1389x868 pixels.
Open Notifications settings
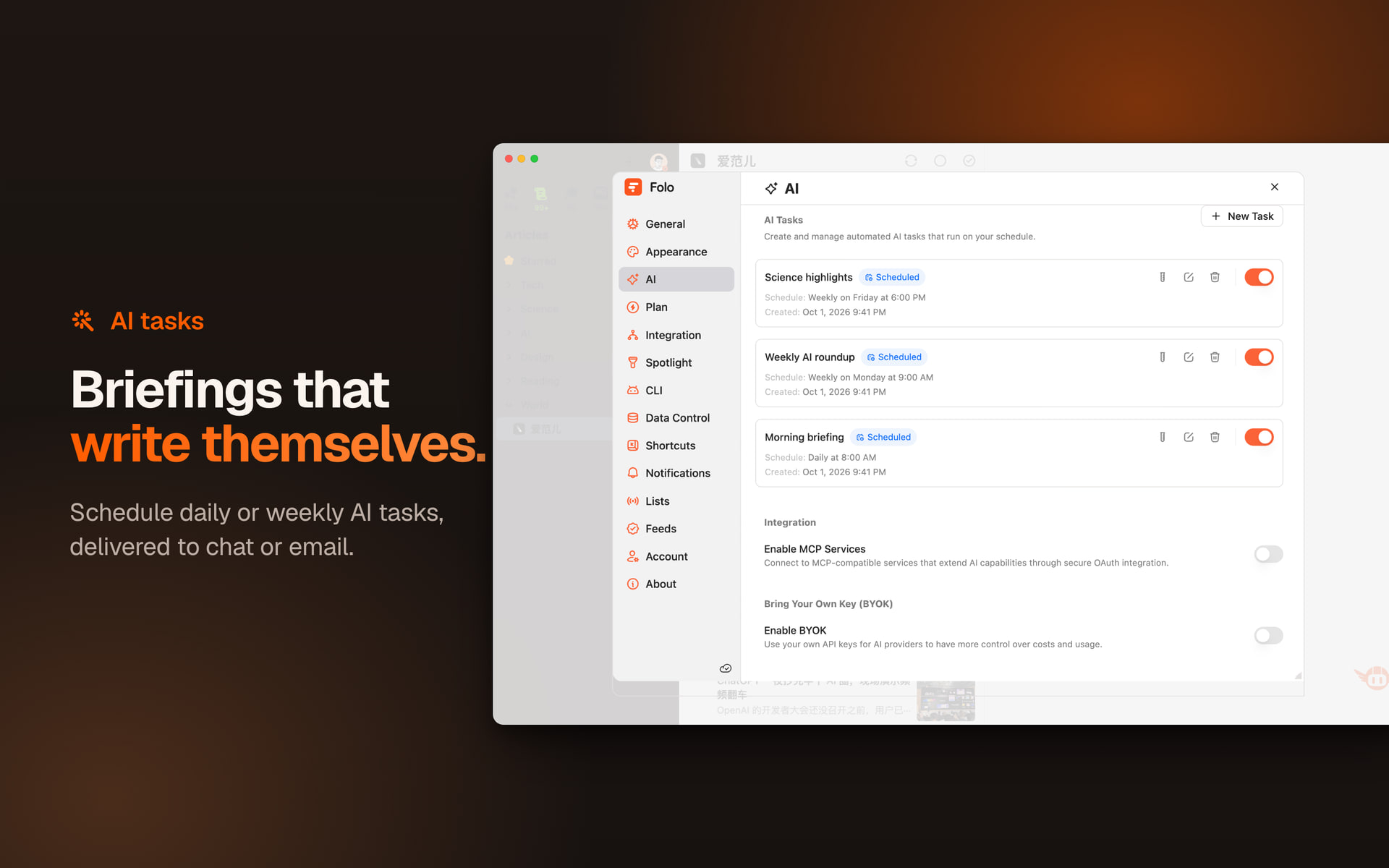pos(676,473)
